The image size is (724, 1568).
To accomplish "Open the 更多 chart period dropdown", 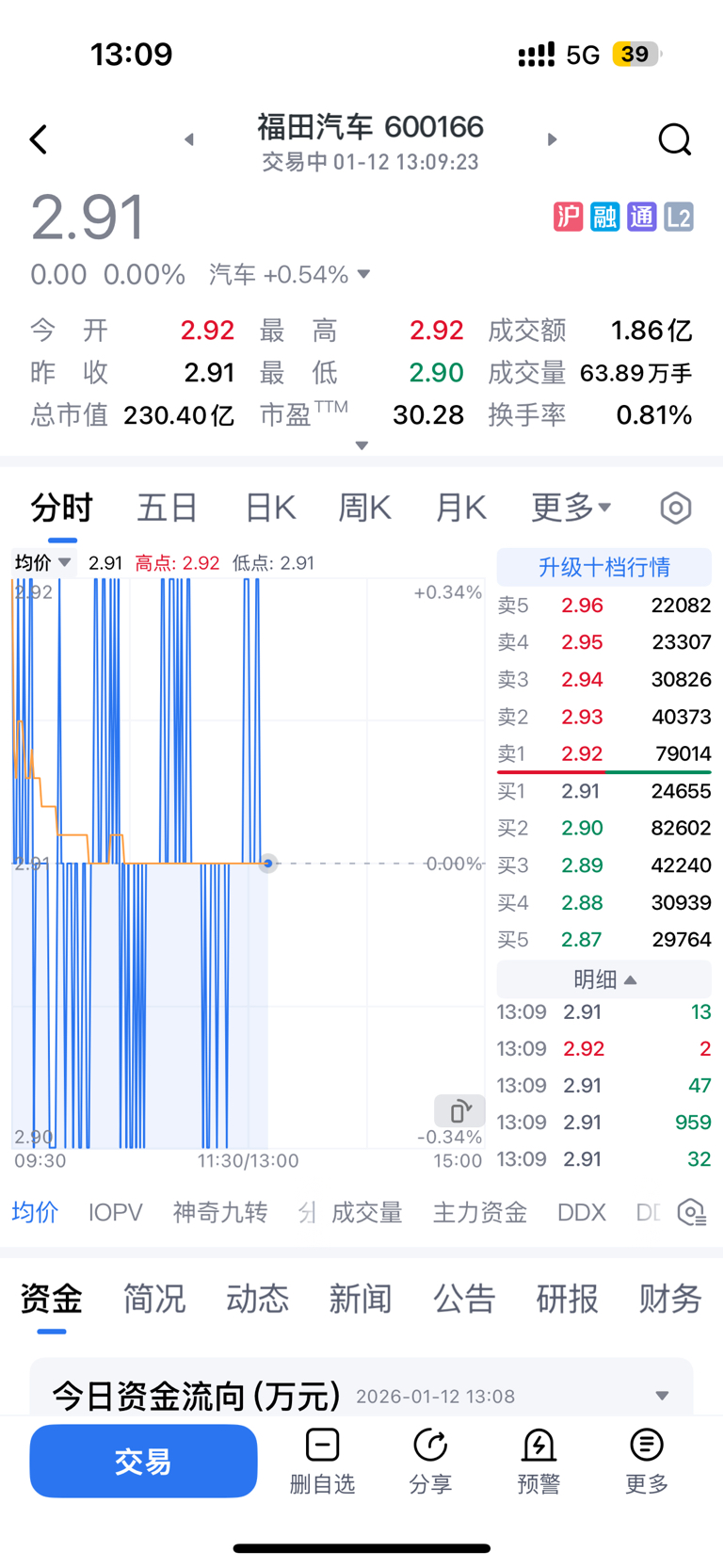I will 571,509.
